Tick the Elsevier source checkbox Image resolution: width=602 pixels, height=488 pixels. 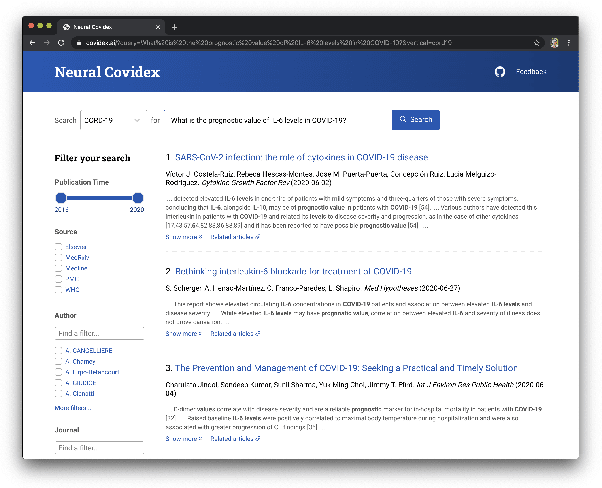(58, 246)
